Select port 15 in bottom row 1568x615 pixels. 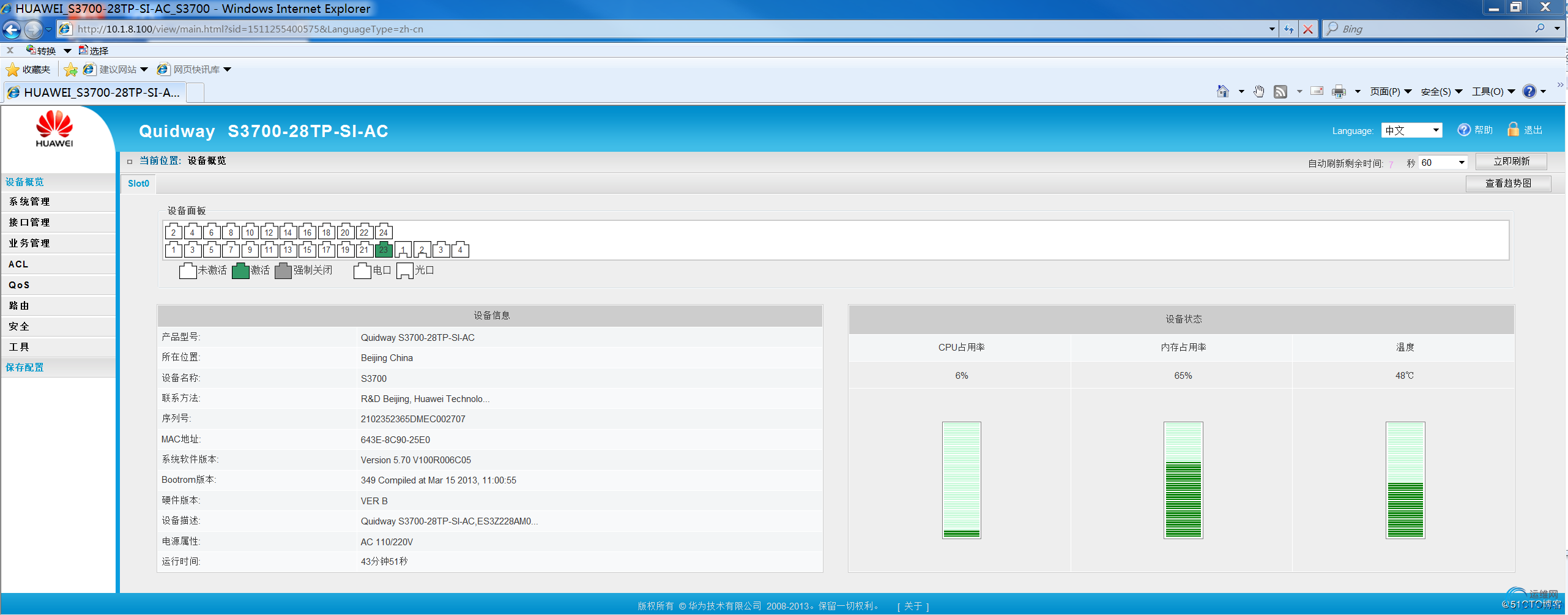(307, 249)
